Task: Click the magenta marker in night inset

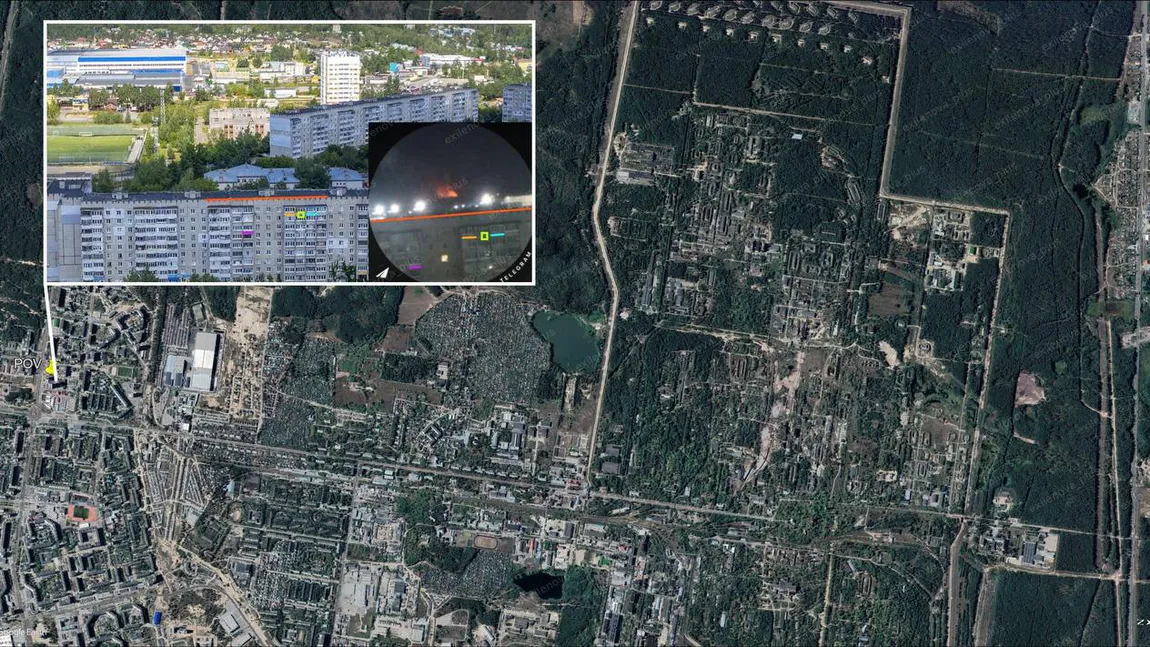Action: pos(414,267)
